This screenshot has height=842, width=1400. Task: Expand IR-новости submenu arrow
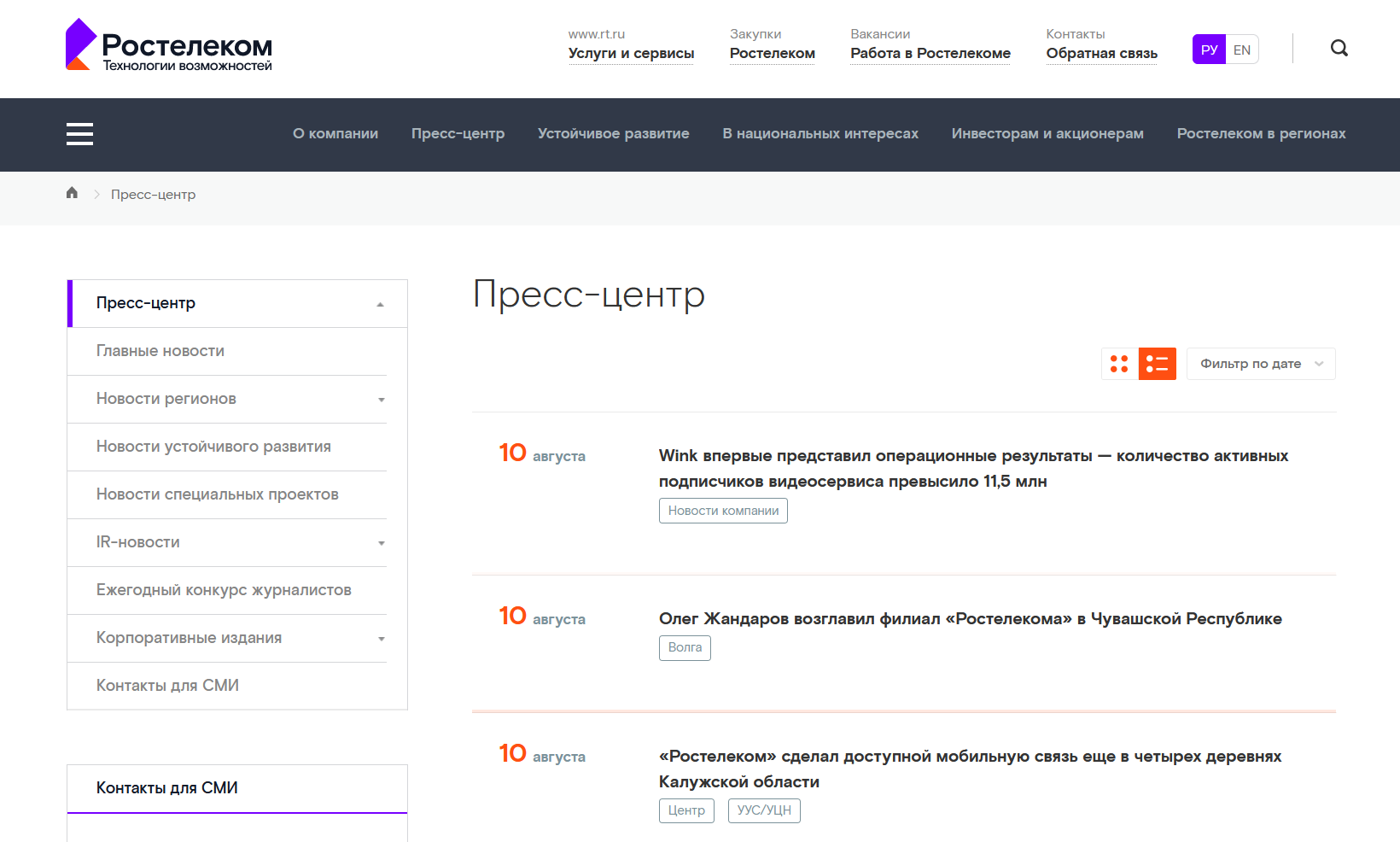coord(382,543)
